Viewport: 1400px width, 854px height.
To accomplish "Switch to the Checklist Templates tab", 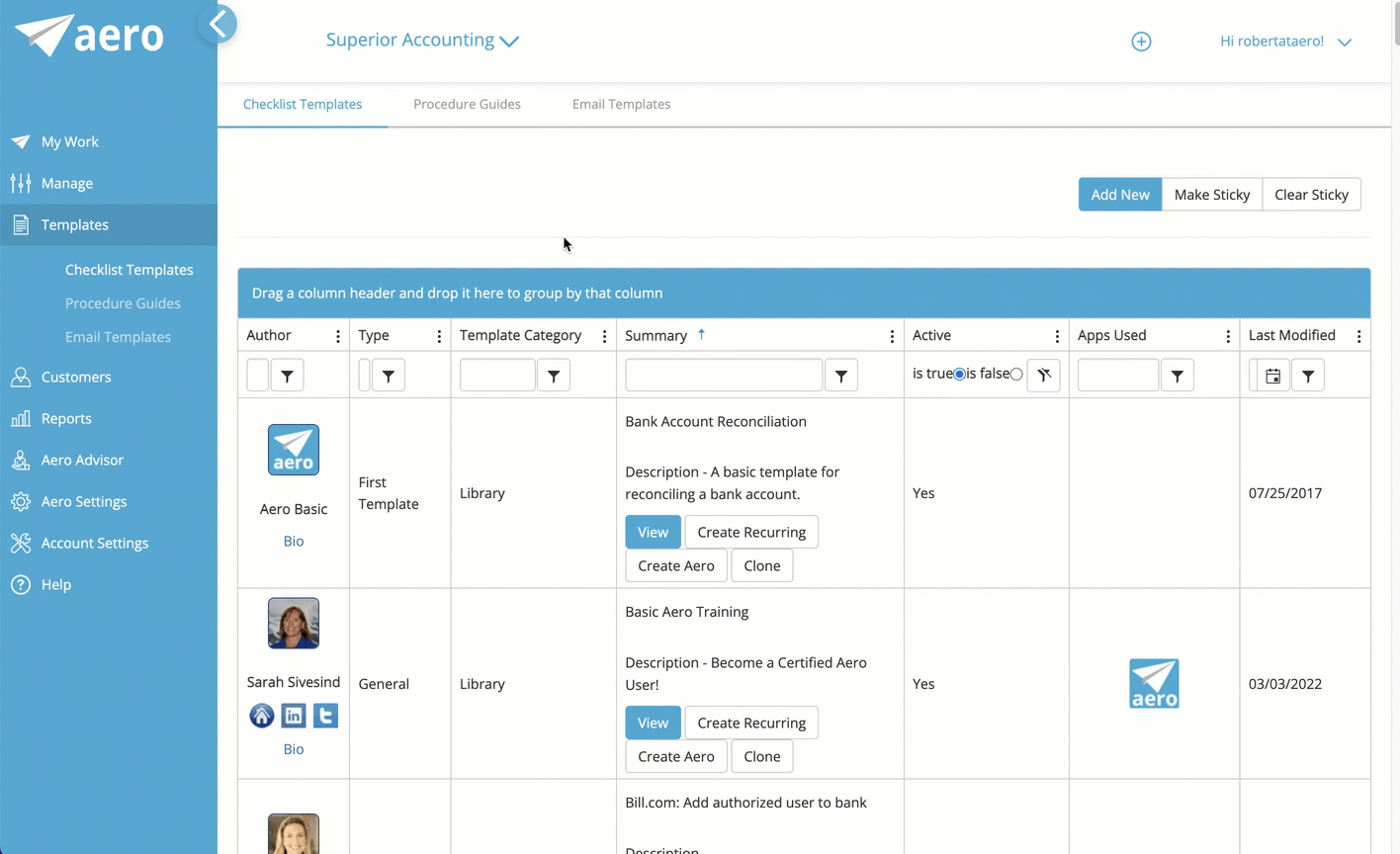I will (x=303, y=104).
